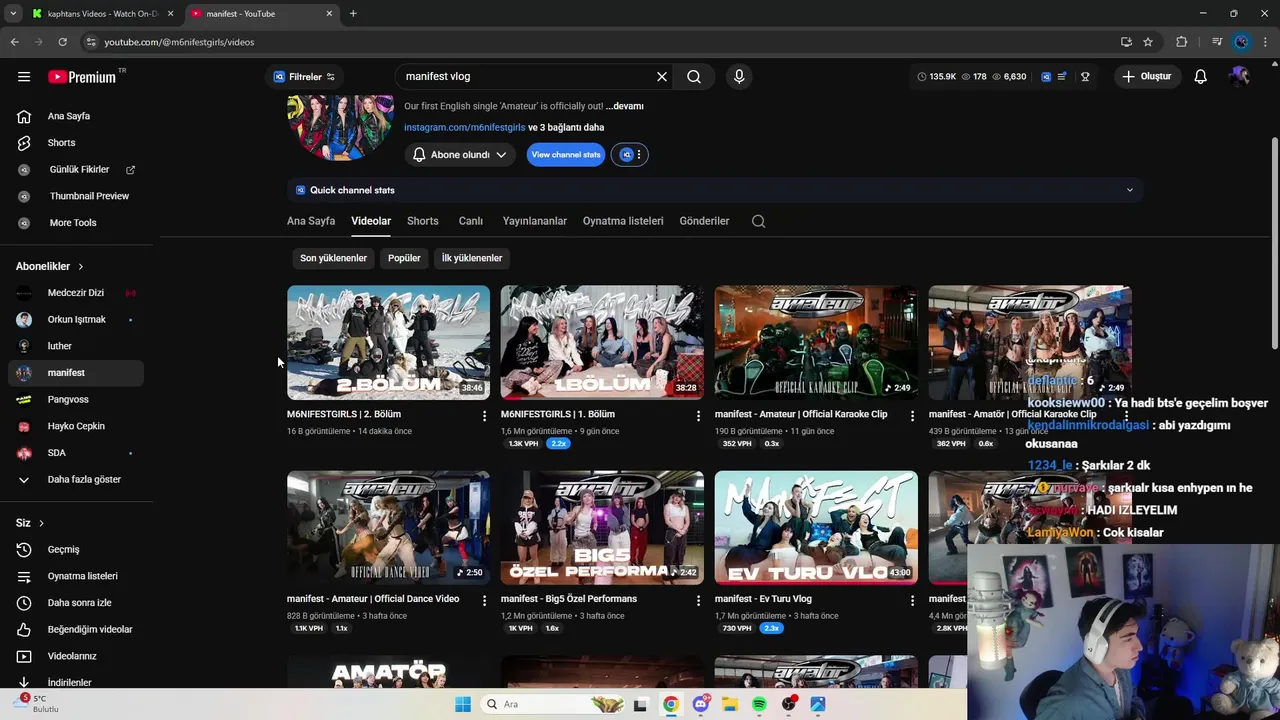
Task: Open options menu for Big5 Özel Performans
Action: 698,601
